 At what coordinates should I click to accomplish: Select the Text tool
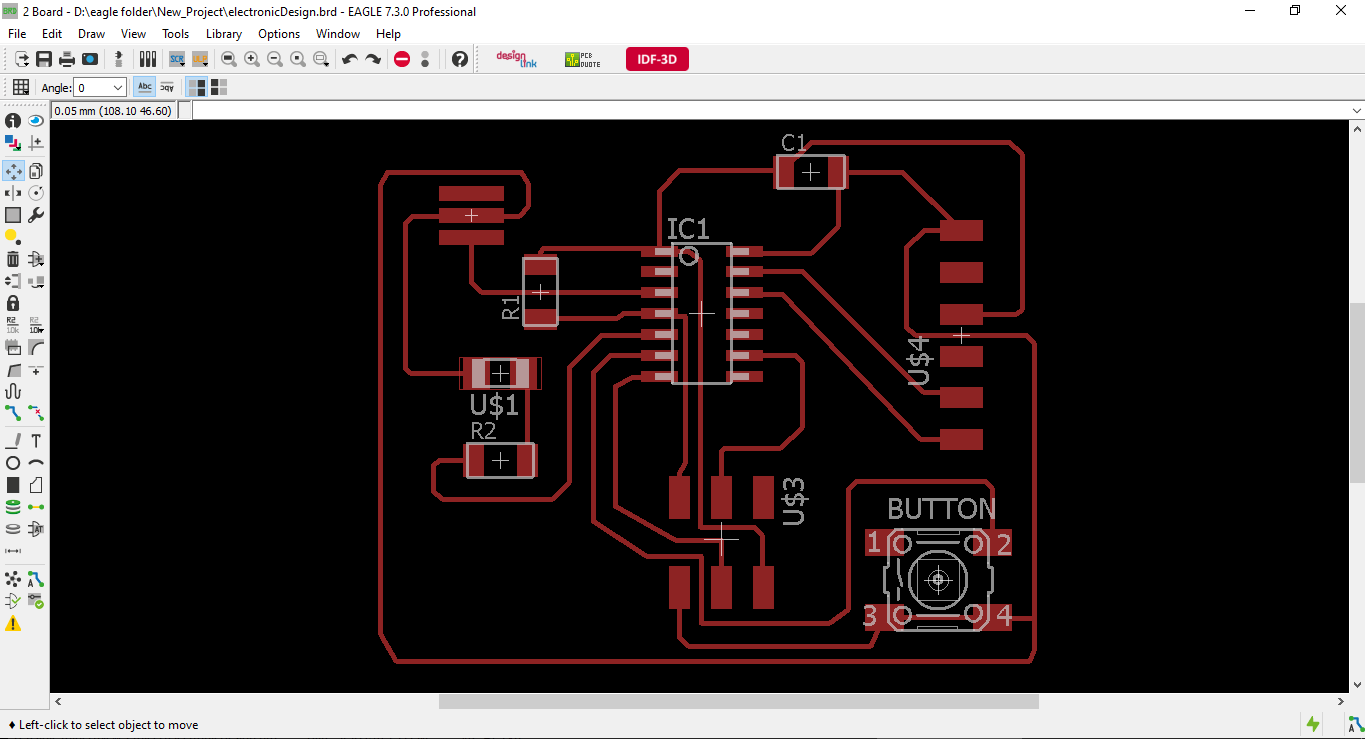pyautogui.click(x=36, y=441)
